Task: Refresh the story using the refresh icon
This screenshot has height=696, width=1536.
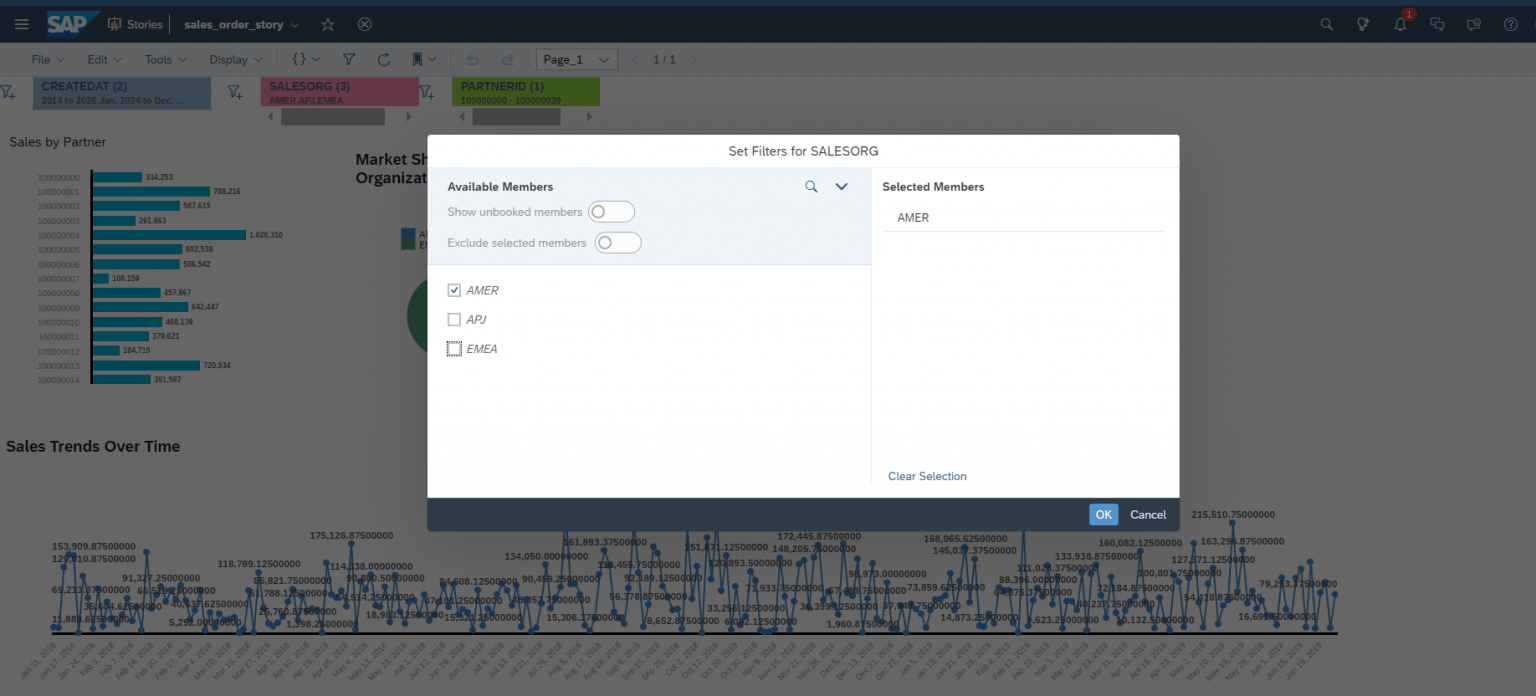Action: [x=383, y=59]
